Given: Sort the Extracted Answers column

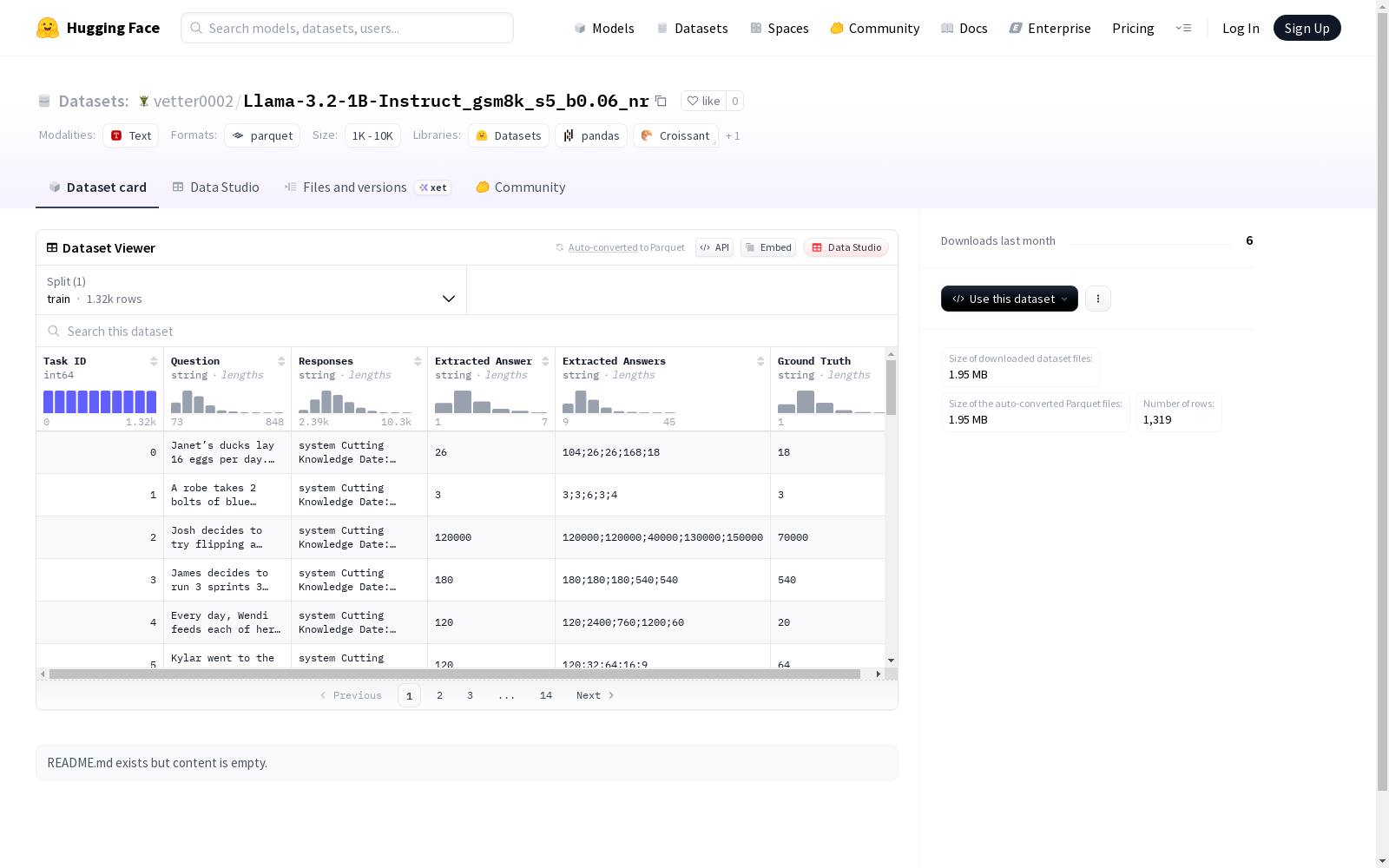Looking at the screenshot, I should click(760, 361).
